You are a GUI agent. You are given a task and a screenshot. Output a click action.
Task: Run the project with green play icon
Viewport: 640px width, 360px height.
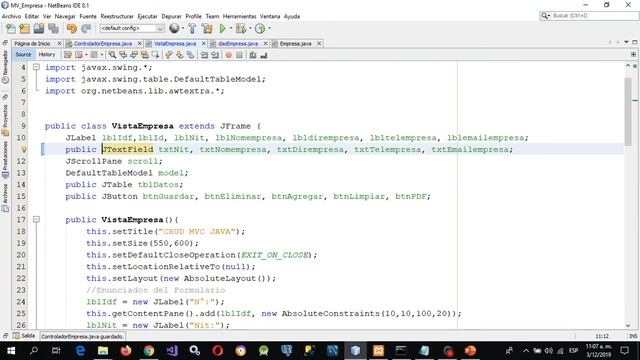[x=222, y=29]
